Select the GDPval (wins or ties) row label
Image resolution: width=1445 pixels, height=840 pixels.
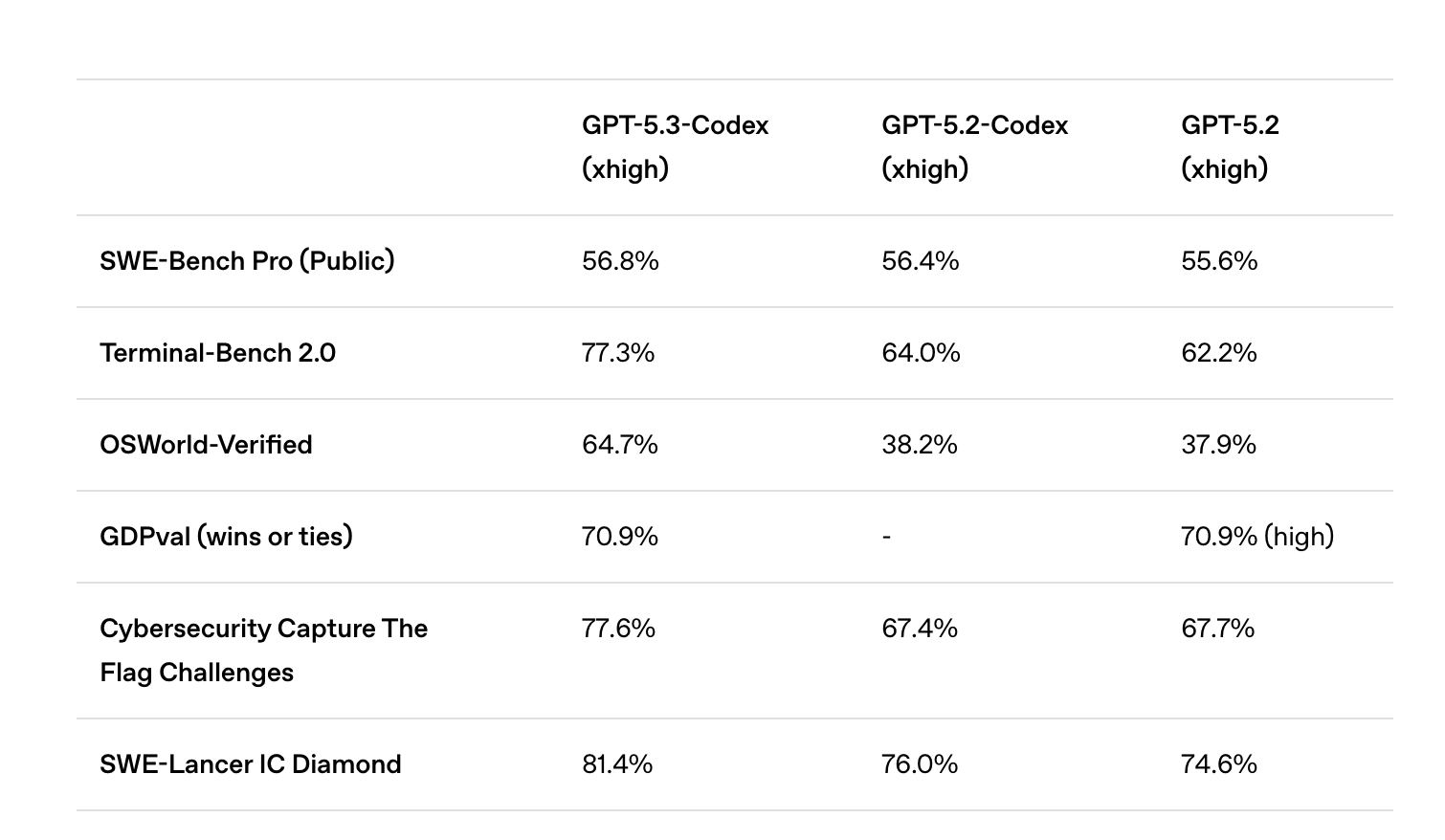coord(226,536)
